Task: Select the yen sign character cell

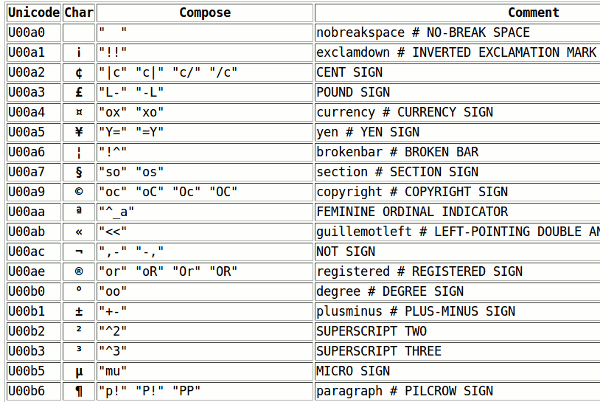Action: click(x=79, y=132)
